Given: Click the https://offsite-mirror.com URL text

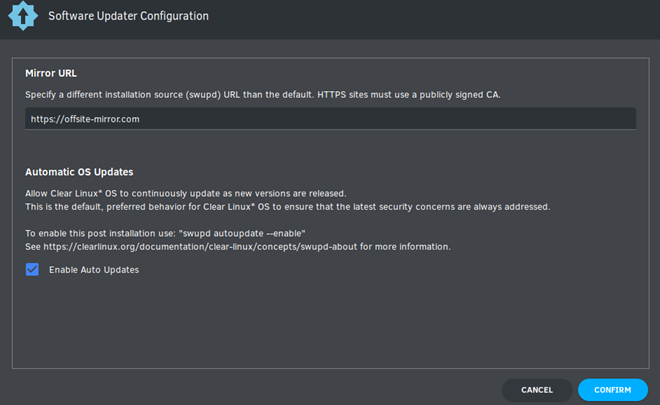Looking at the screenshot, I should click(85, 119).
